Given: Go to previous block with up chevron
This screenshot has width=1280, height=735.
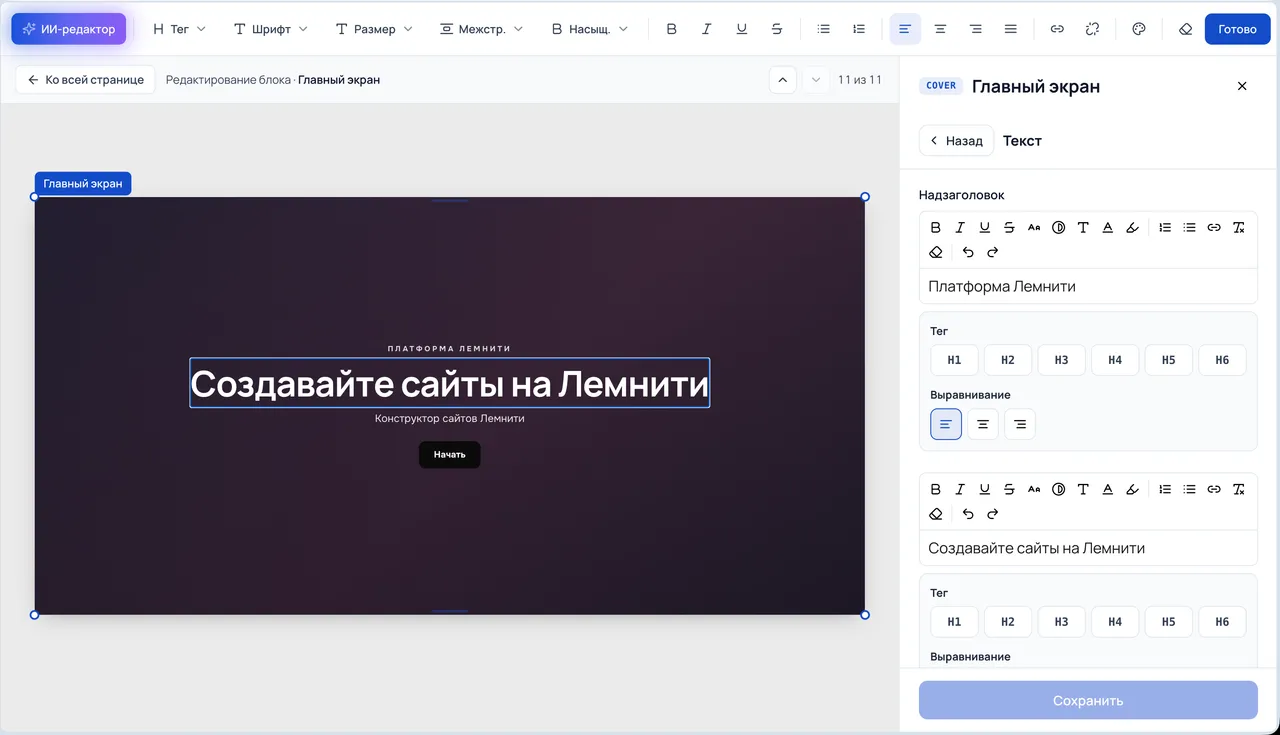Looking at the screenshot, I should [783, 80].
